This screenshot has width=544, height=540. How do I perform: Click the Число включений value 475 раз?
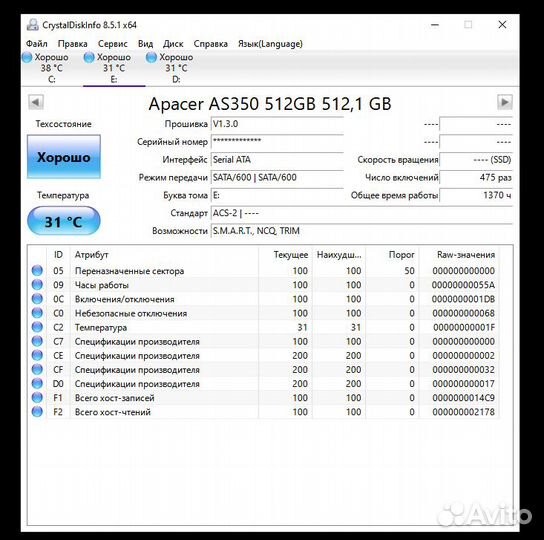click(476, 177)
